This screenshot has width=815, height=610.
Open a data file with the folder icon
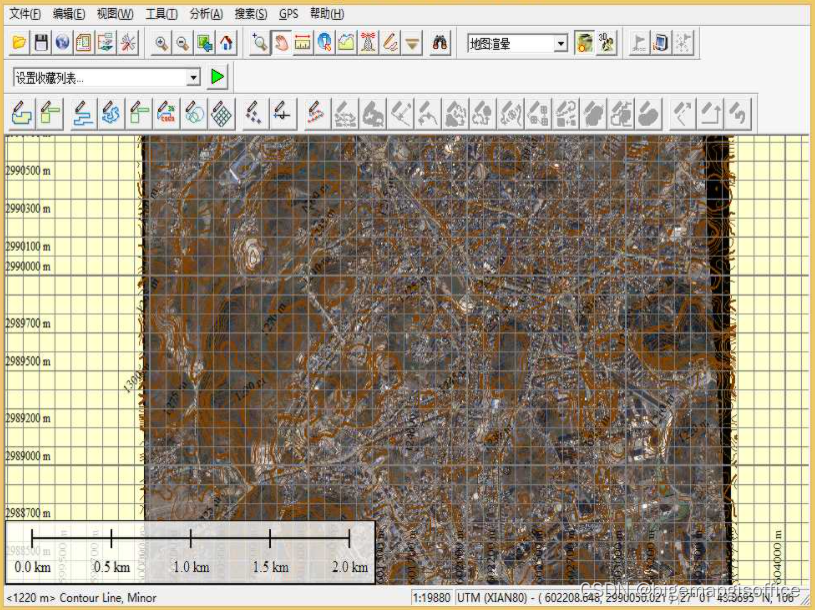(x=19, y=43)
